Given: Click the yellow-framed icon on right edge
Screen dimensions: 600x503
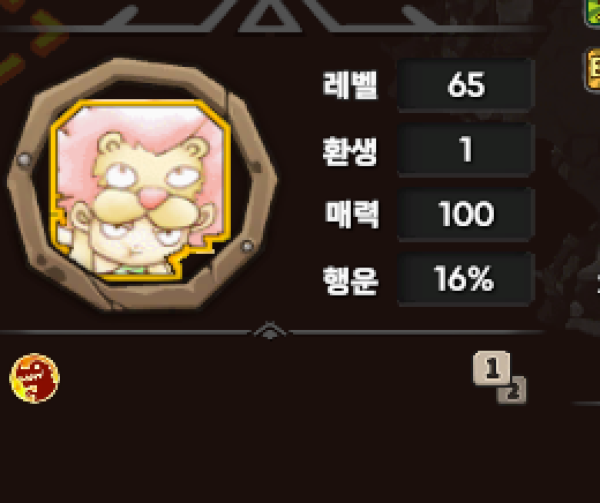Looking at the screenshot, I should click(x=592, y=69).
